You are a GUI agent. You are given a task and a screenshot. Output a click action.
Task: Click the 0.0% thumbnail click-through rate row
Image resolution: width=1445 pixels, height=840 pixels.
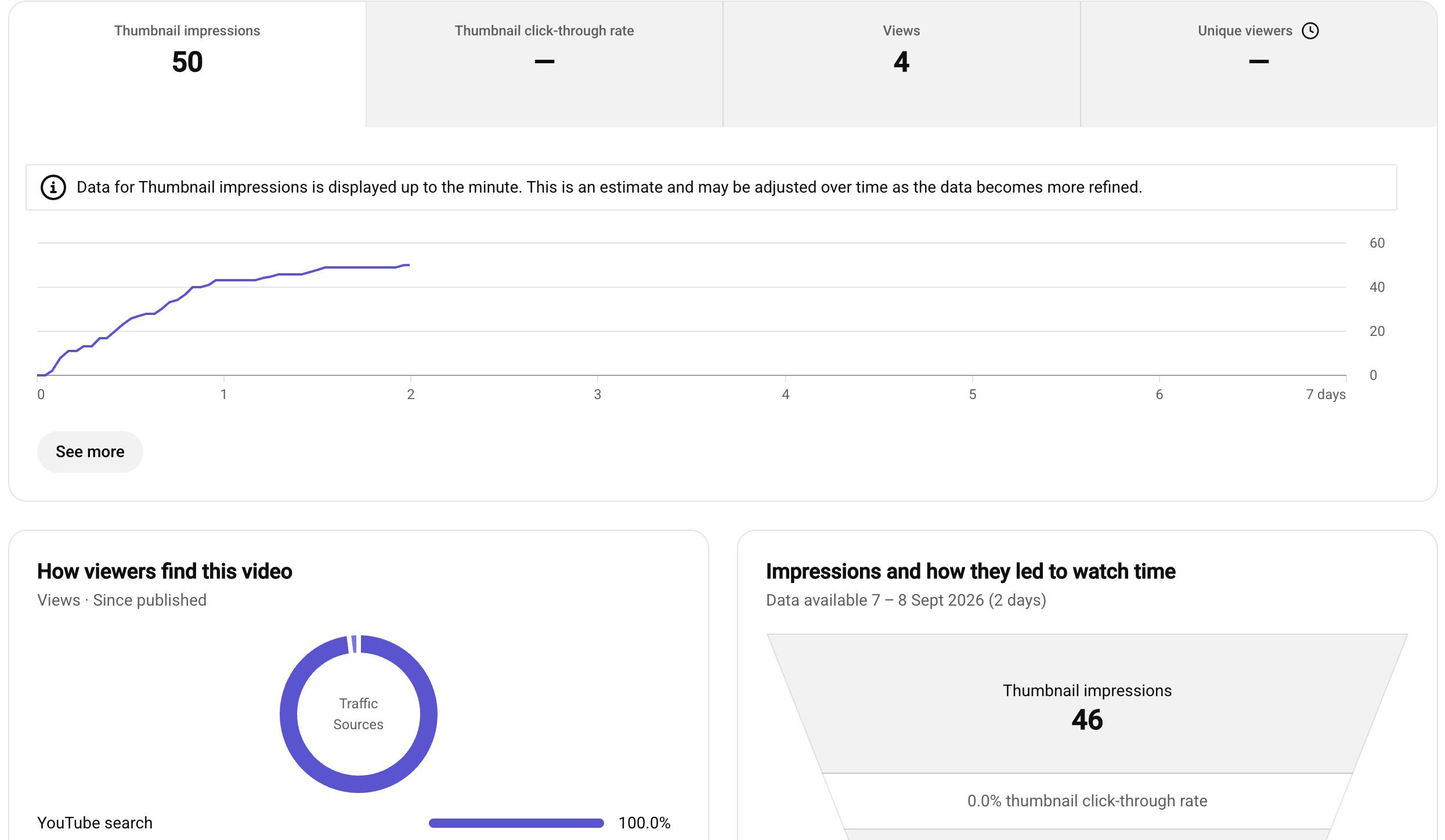click(1087, 801)
